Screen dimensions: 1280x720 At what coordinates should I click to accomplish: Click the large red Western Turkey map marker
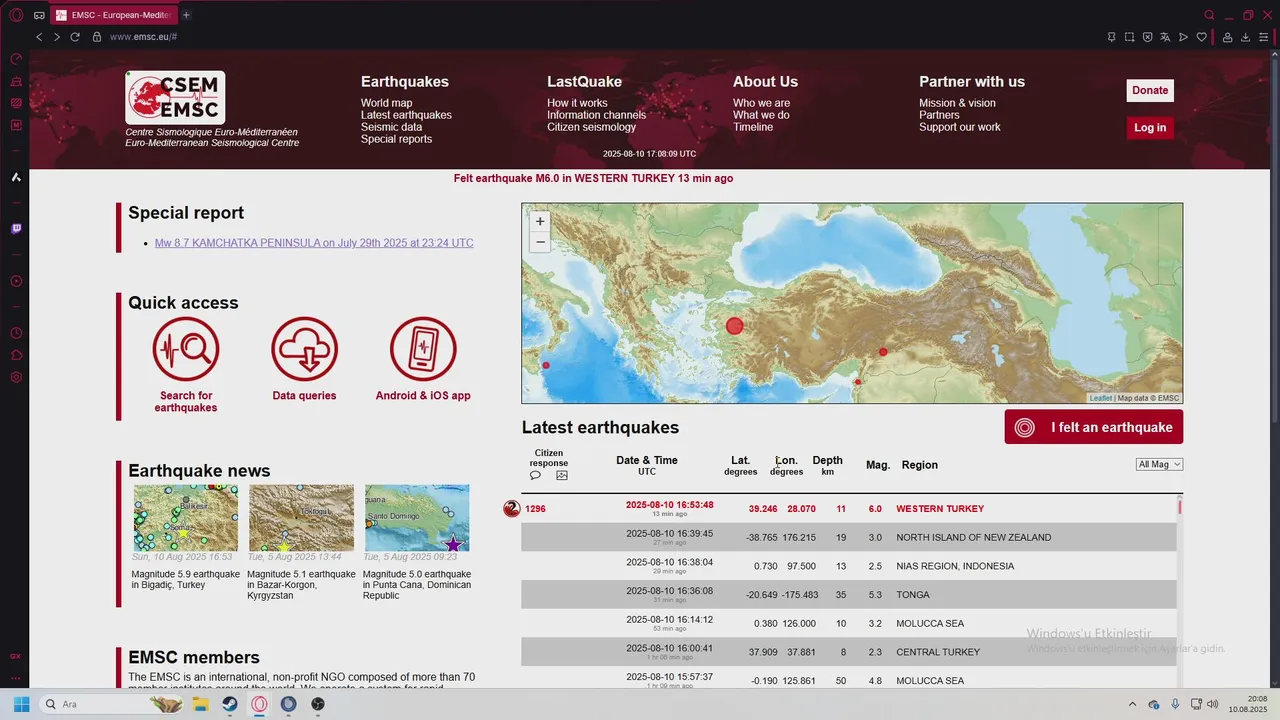tap(735, 325)
